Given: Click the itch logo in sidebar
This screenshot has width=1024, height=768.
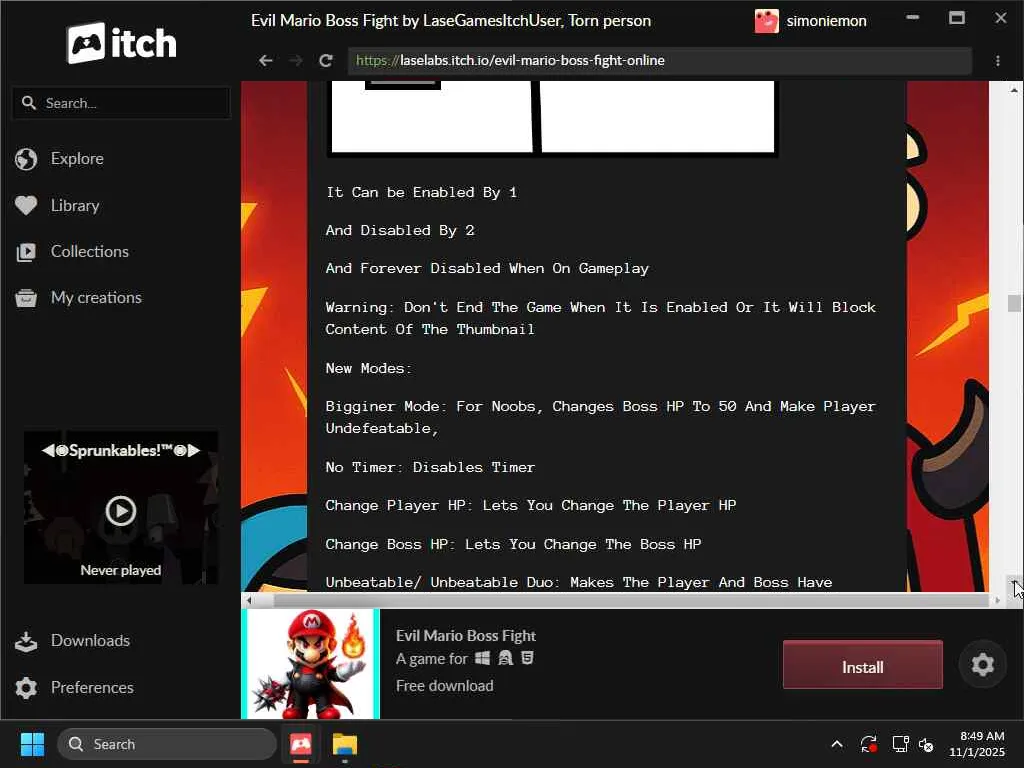Looking at the screenshot, I should (121, 43).
